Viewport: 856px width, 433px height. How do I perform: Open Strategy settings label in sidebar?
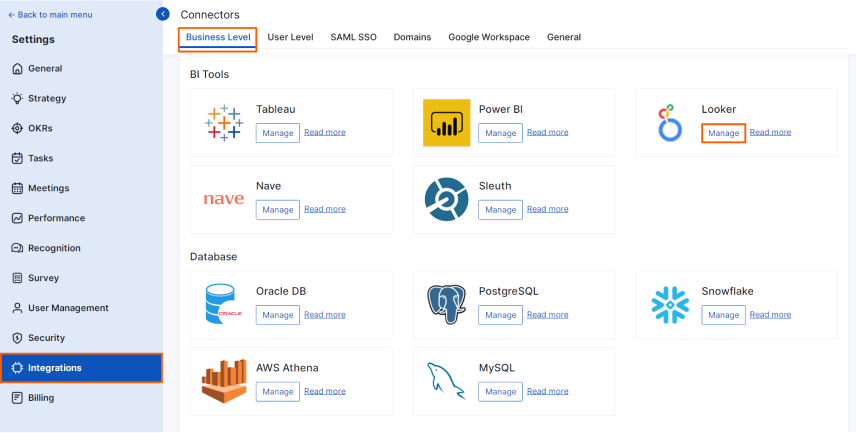(x=47, y=98)
